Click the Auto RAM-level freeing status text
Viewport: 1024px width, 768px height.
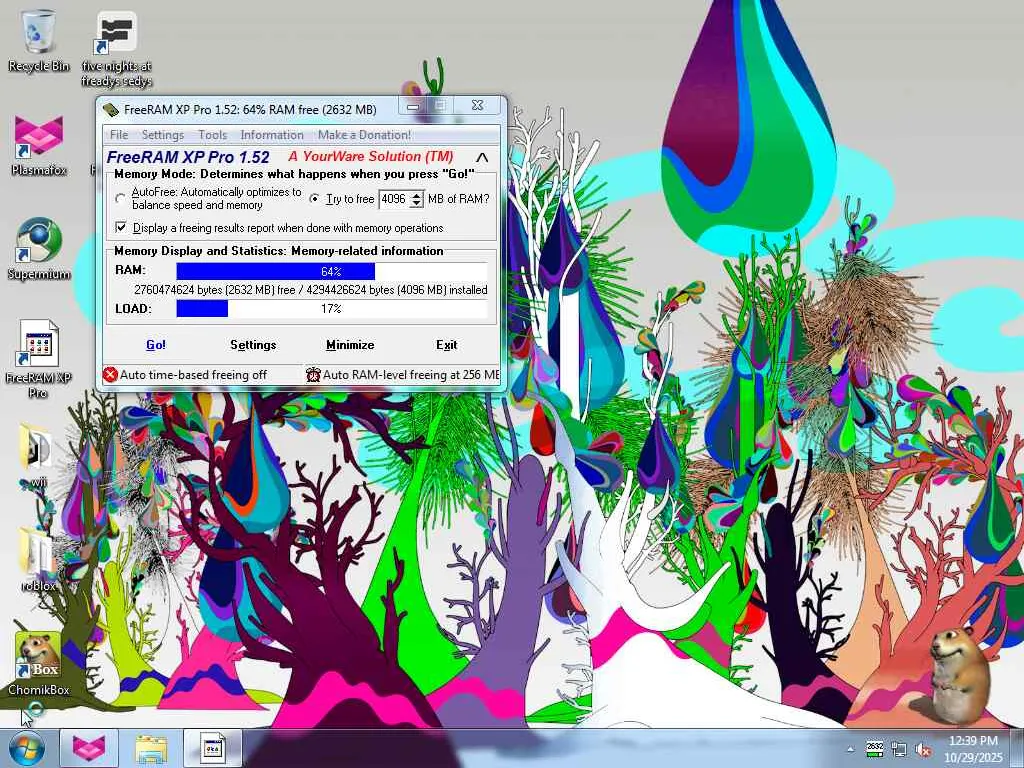(411, 374)
